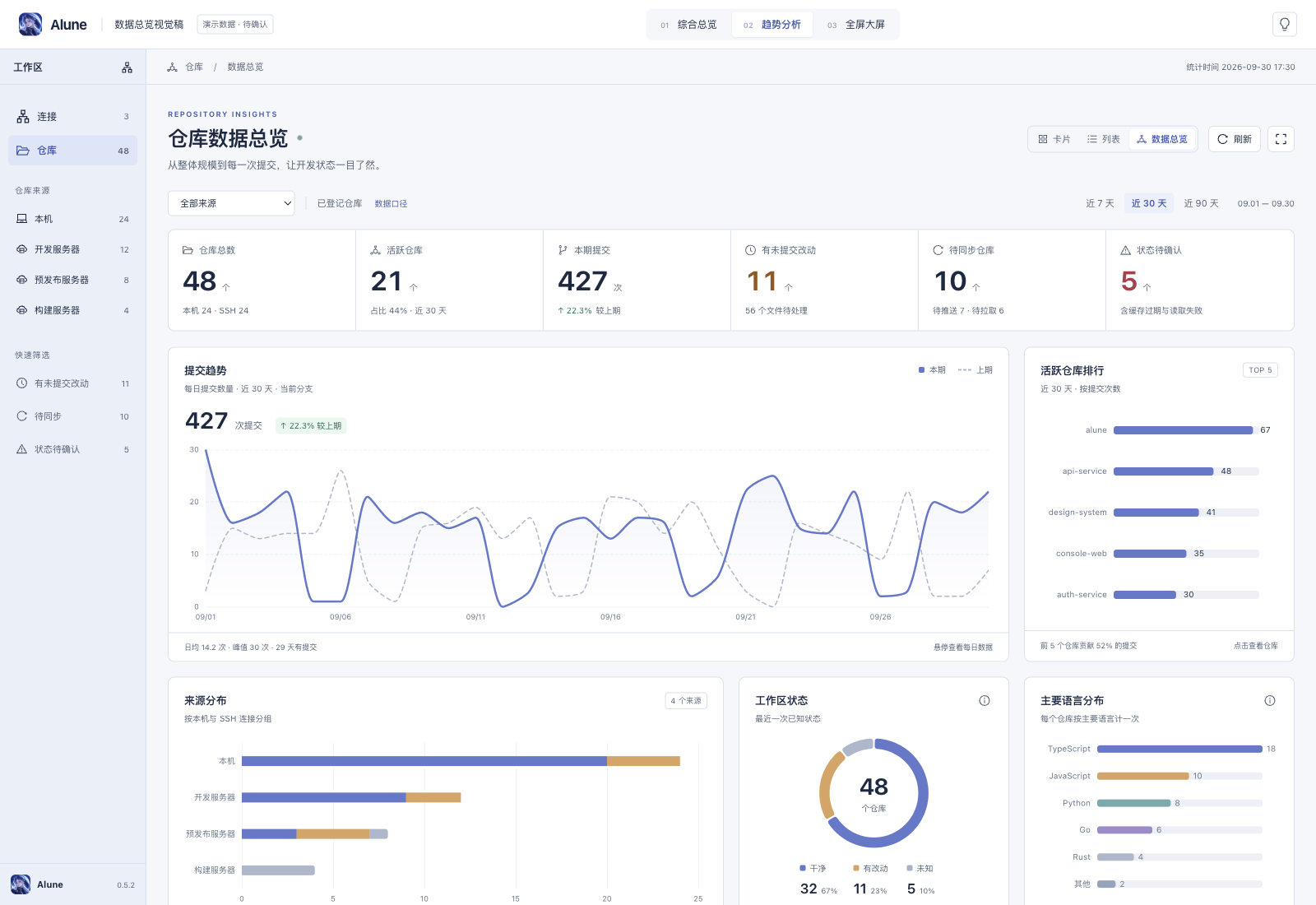Open 全屏大屏 tab
1316x905 pixels.
[x=856, y=25]
